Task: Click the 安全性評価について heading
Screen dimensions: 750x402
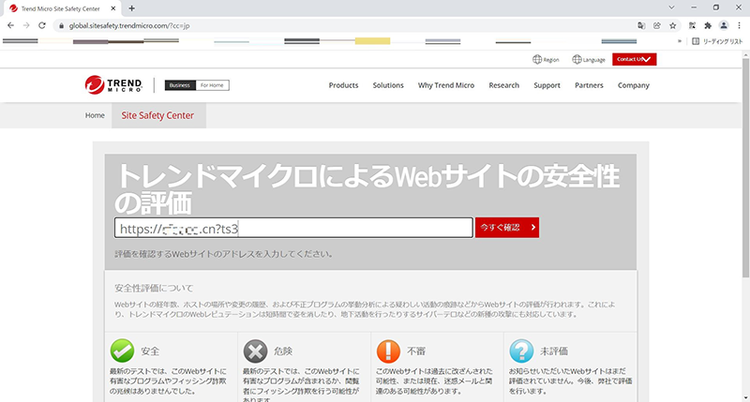Action: coord(154,288)
